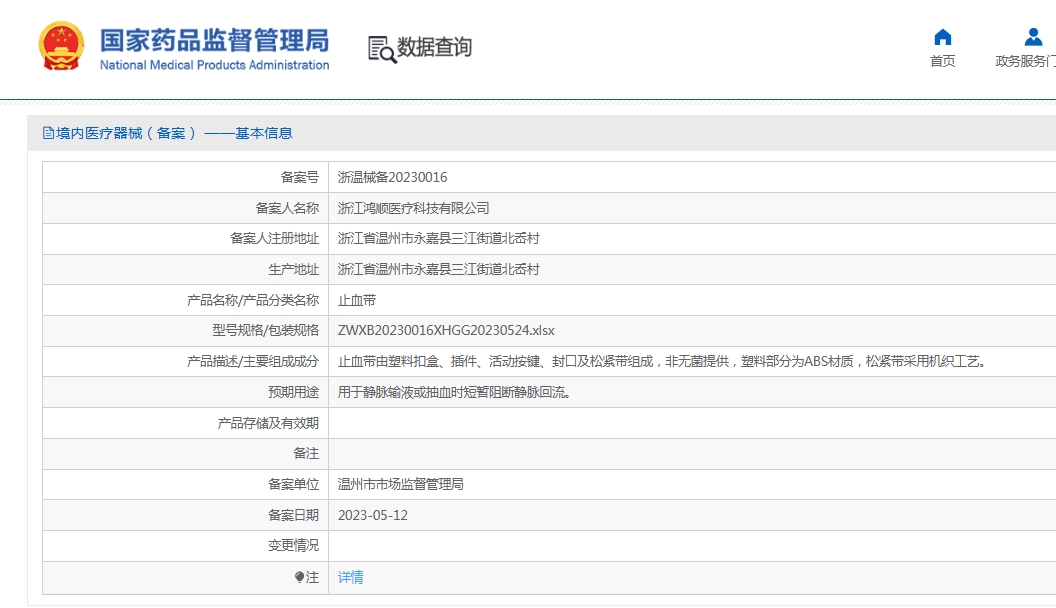This screenshot has width=1056, height=608.
Task: Open the 数据查询 search icon
Action: [x=382, y=50]
